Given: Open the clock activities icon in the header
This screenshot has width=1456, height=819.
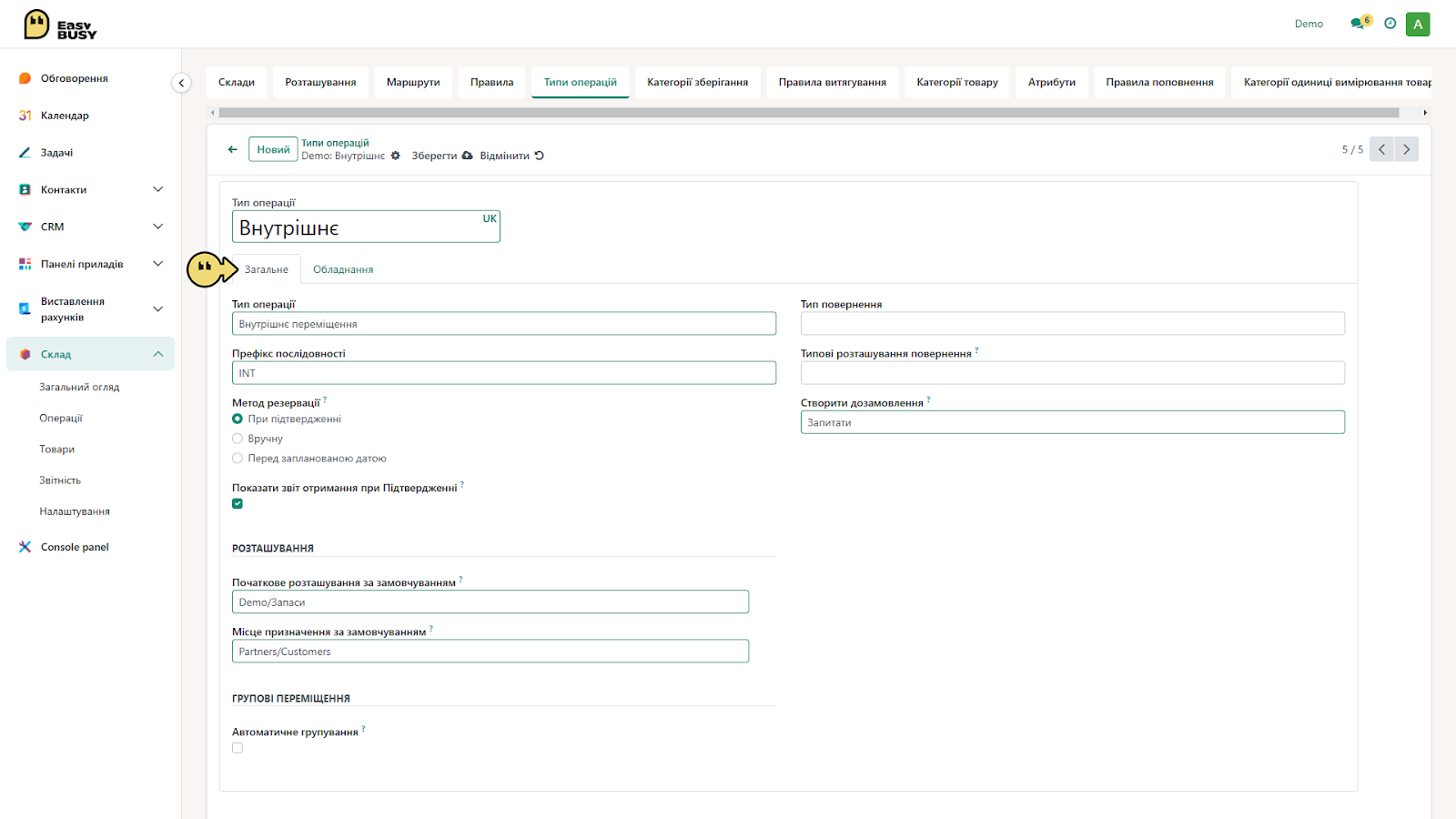Looking at the screenshot, I should [x=1390, y=24].
